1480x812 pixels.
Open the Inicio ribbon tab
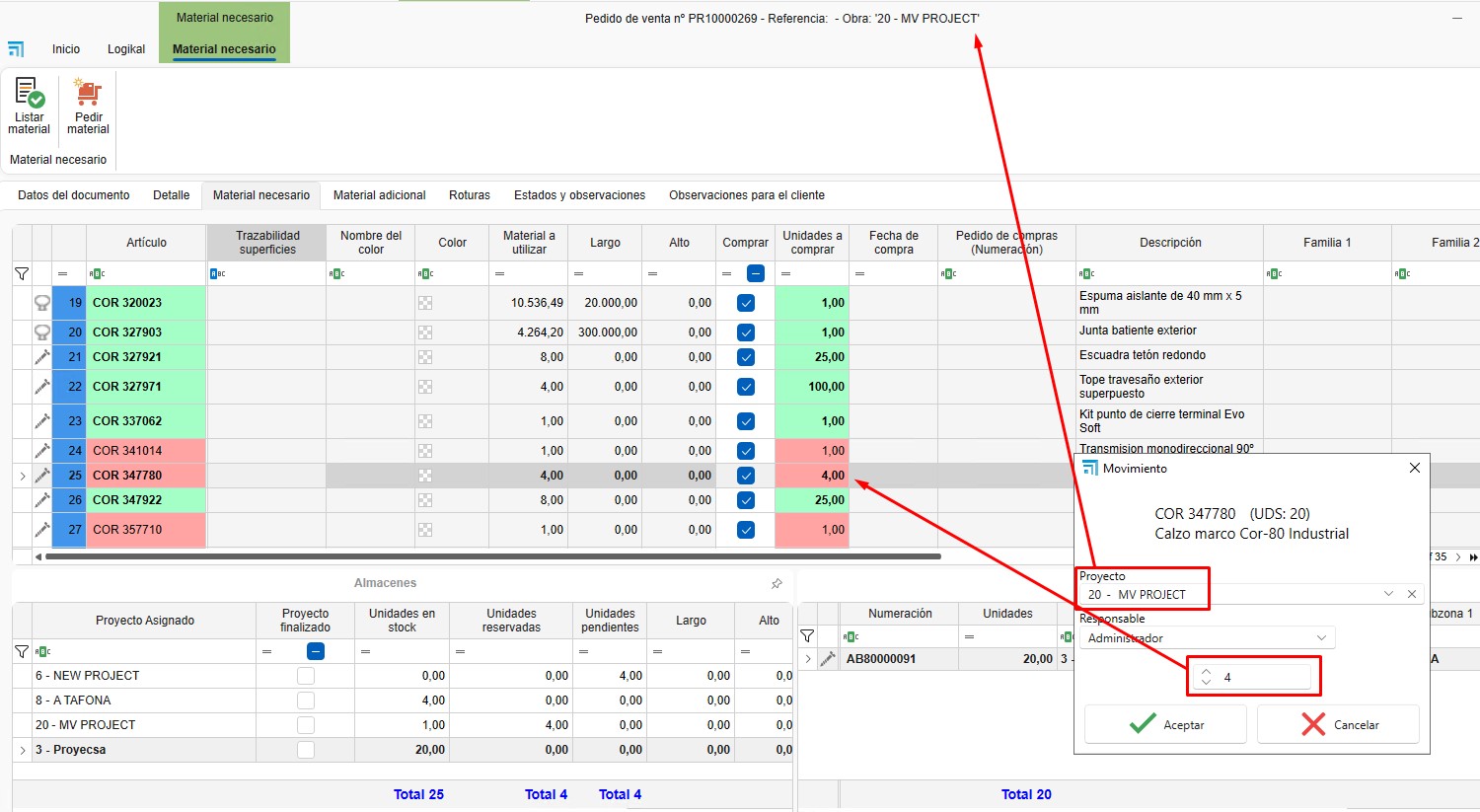point(66,49)
